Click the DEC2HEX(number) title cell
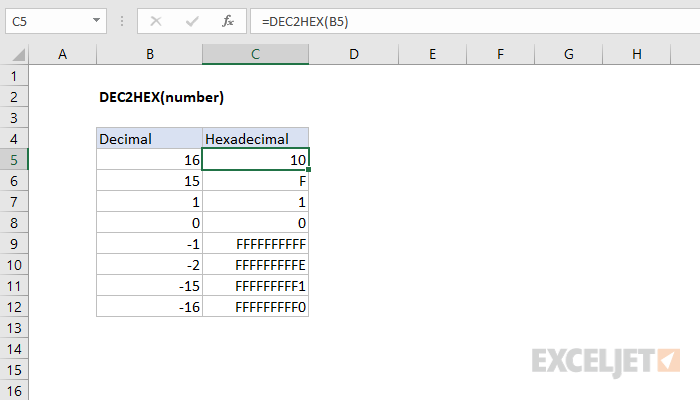The image size is (700, 400). tap(161, 97)
